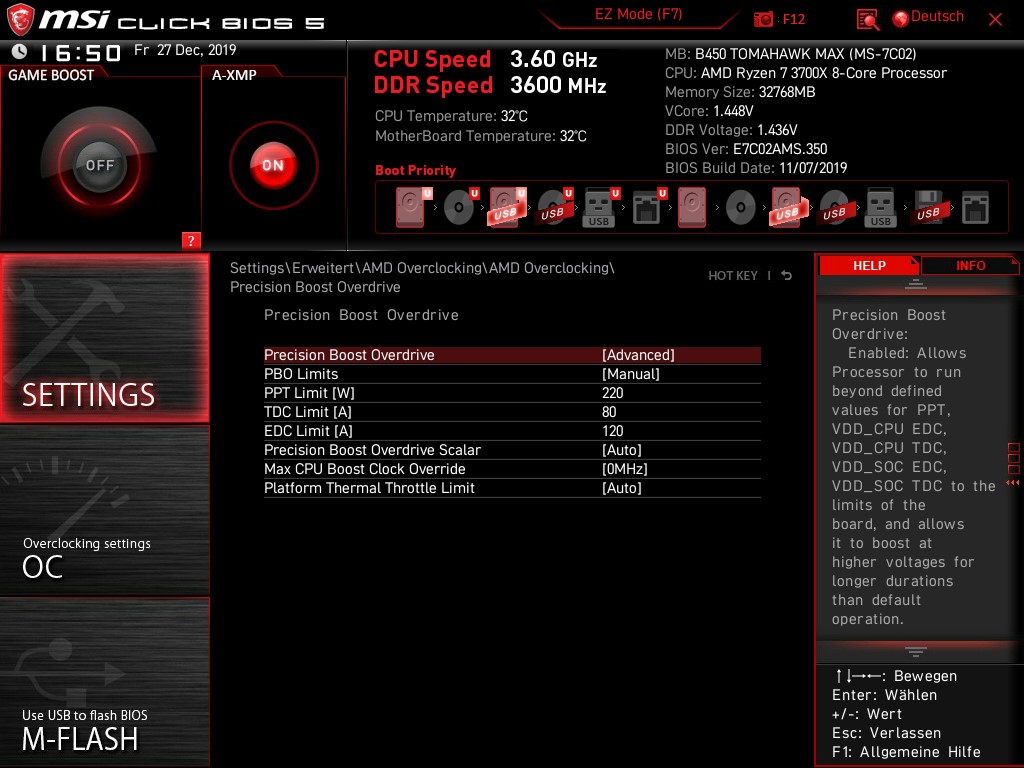This screenshot has width=1024, height=768.
Task: Click the UEFI USB key boot icon
Action: click(601, 207)
